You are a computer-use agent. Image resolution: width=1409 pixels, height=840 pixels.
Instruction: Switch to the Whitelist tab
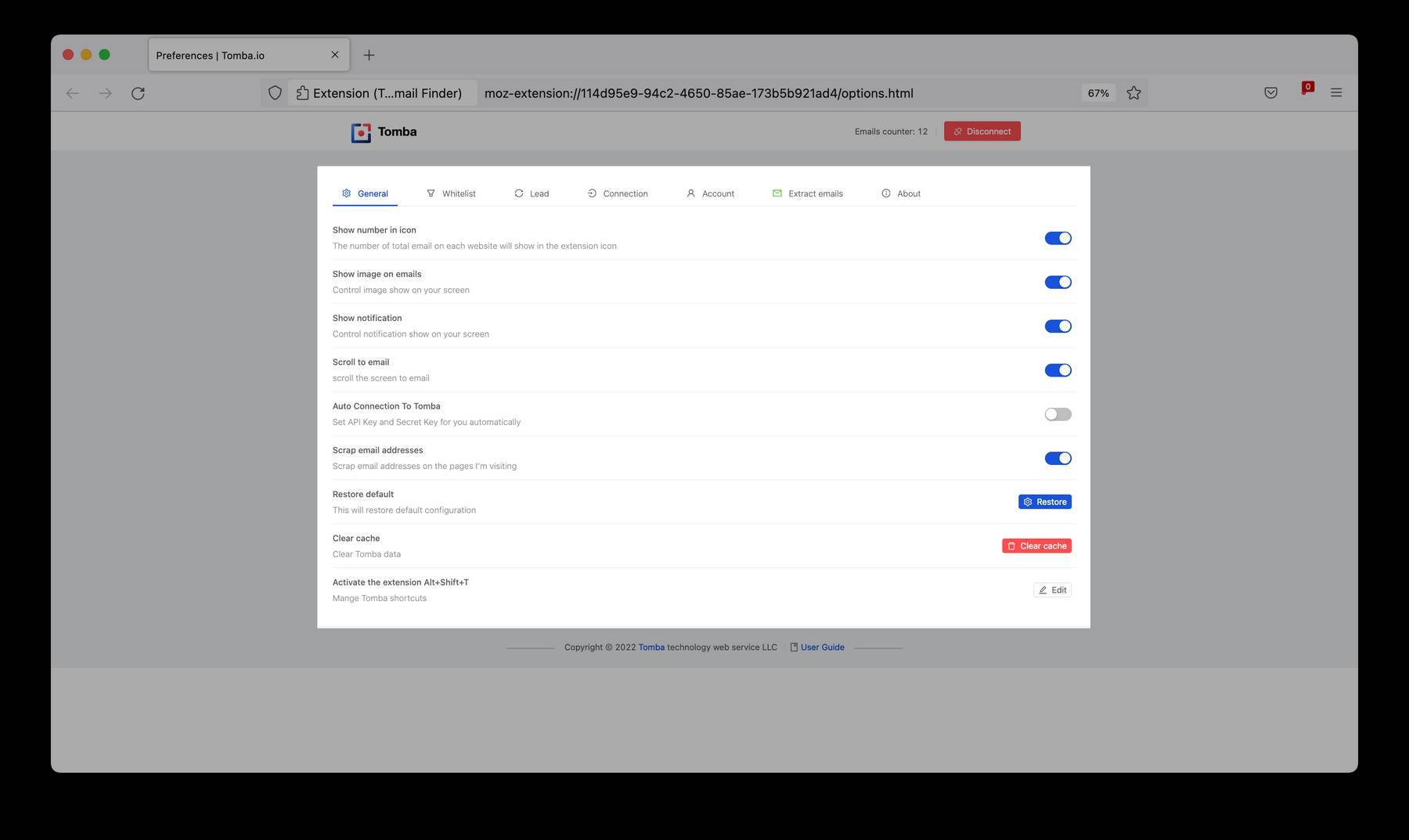click(x=451, y=193)
